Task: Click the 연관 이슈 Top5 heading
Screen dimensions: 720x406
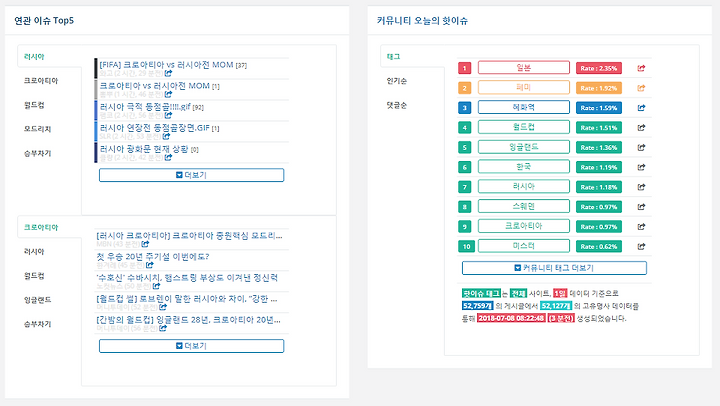Action: pos(44,21)
